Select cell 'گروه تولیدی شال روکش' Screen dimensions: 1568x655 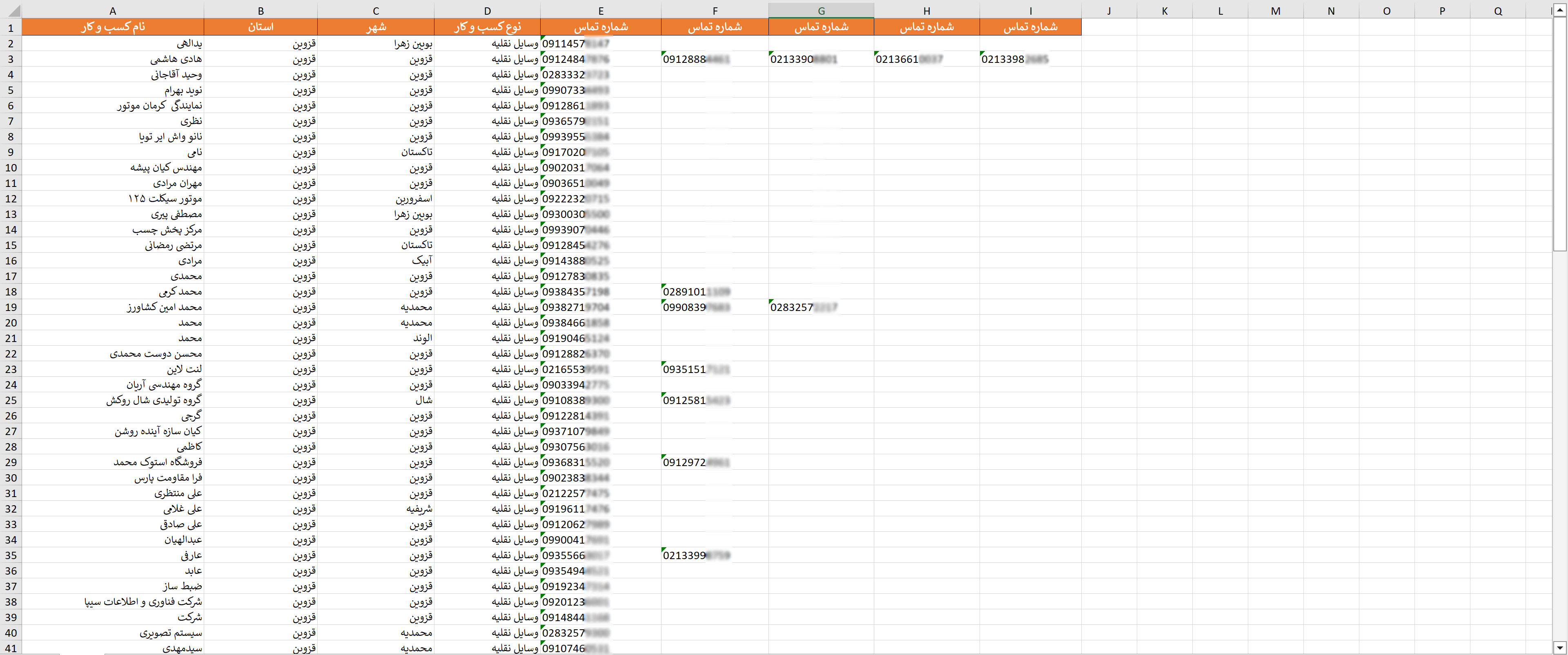(x=113, y=400)
